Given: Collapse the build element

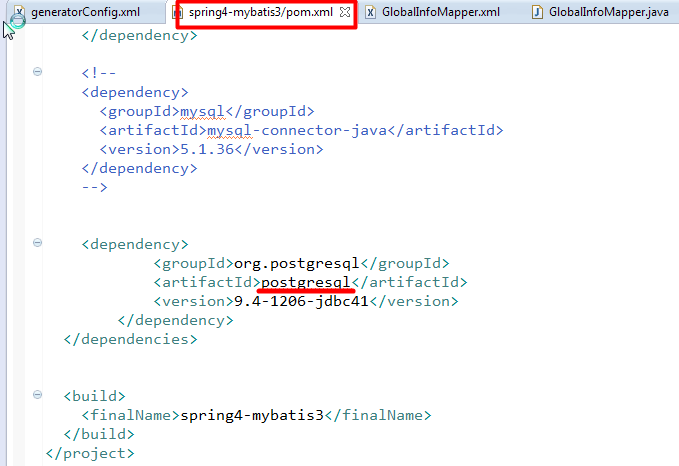Looking at the screenshot, I should click(x=38, y=395).
